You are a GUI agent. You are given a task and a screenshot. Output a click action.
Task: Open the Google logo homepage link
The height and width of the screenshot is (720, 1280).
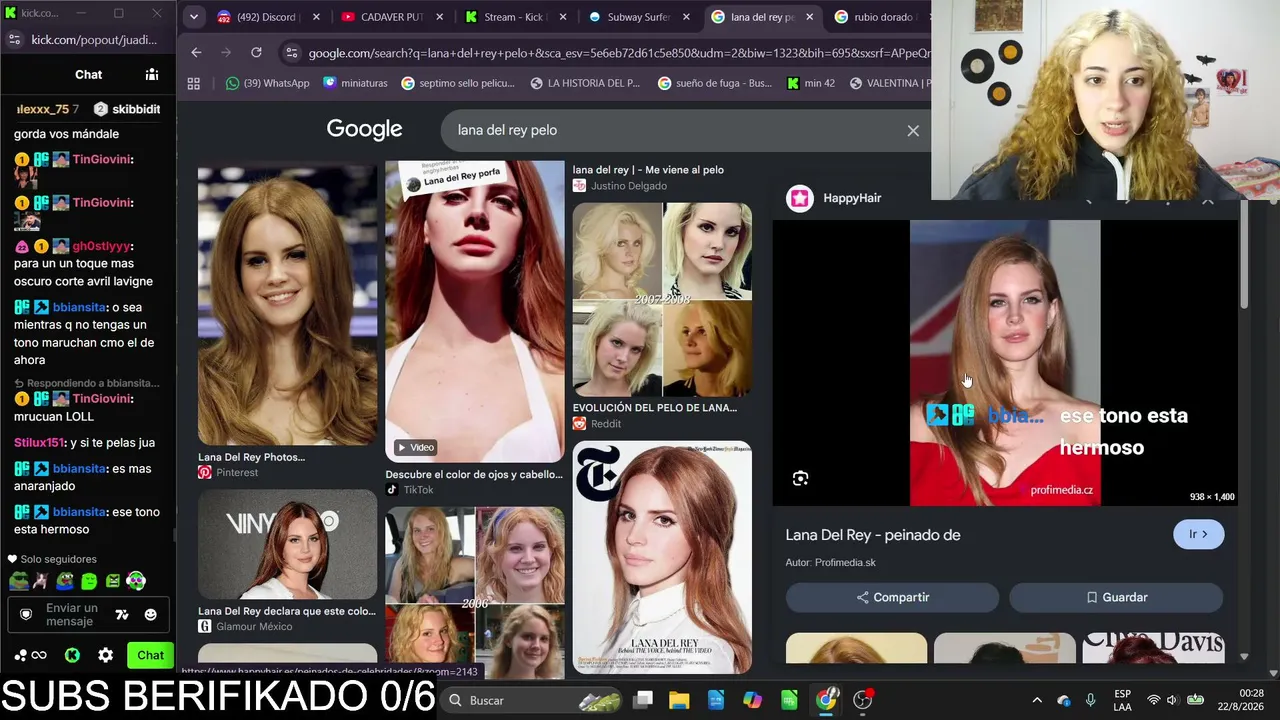click(x=364, y=130)
